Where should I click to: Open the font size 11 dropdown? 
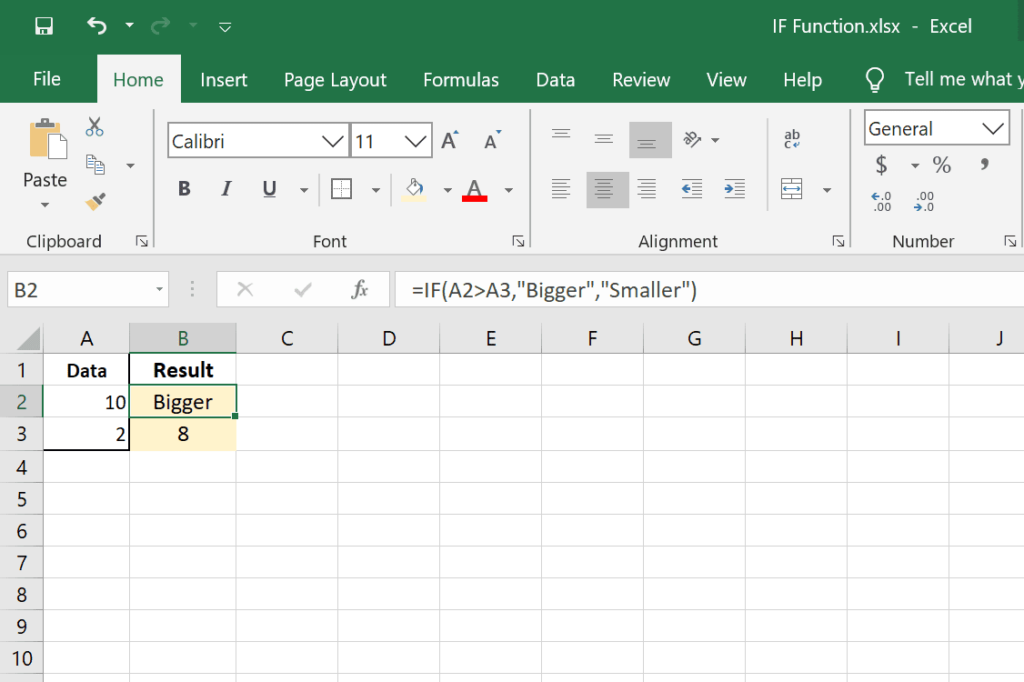(x=415, y=141)
